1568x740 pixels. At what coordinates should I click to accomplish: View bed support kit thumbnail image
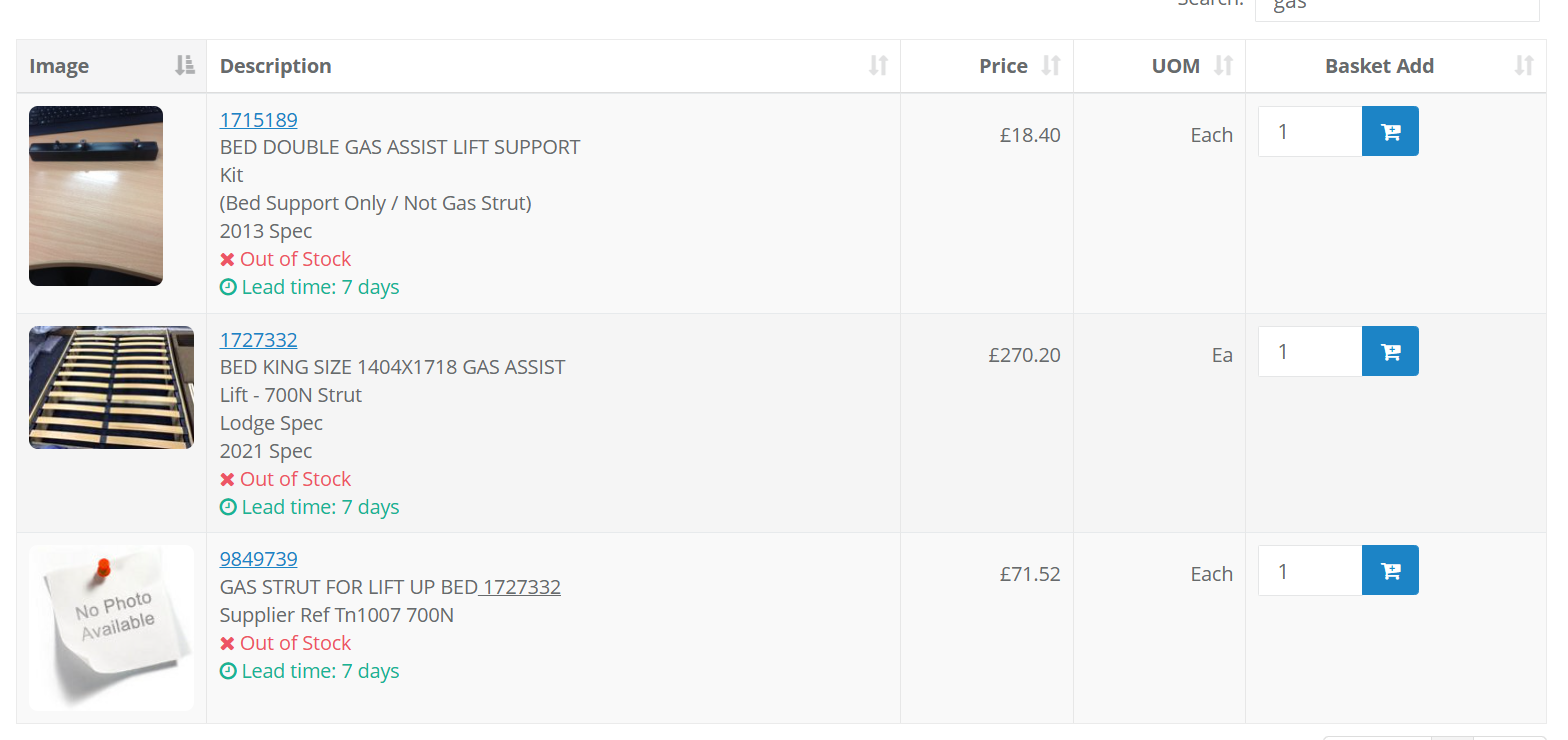96,196
